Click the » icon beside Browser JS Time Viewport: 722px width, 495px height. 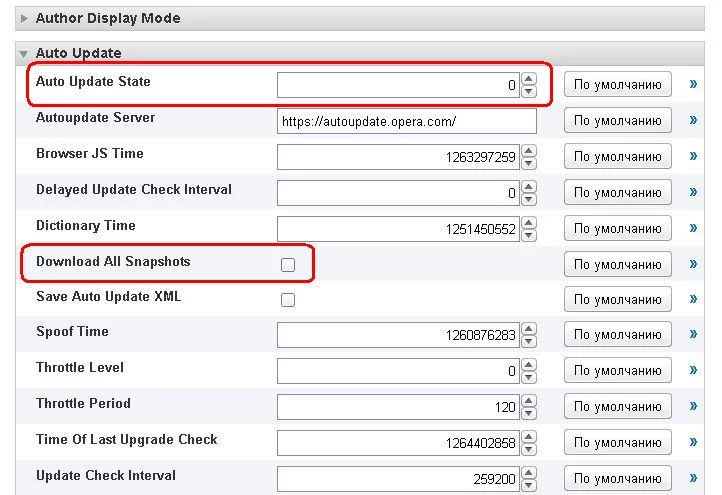coord(693,157)
